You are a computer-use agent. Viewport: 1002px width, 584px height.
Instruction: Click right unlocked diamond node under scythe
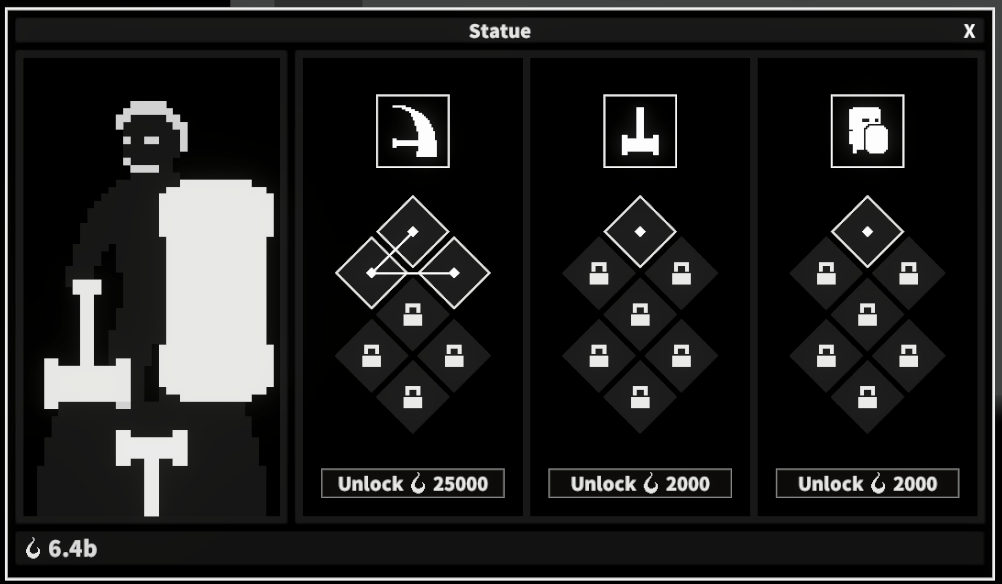(454, 273)
